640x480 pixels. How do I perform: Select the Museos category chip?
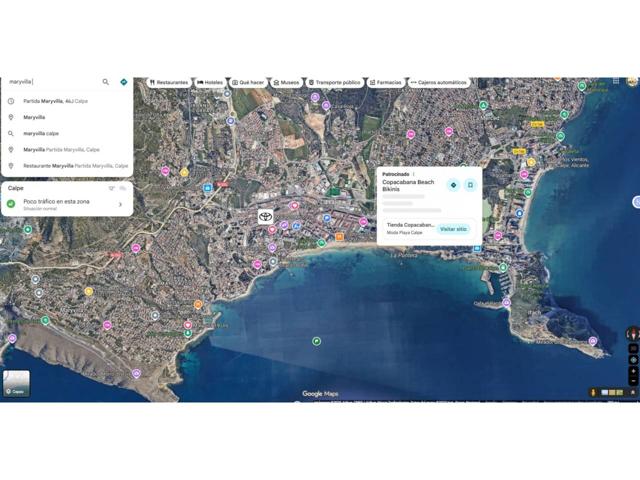point(286,82)
